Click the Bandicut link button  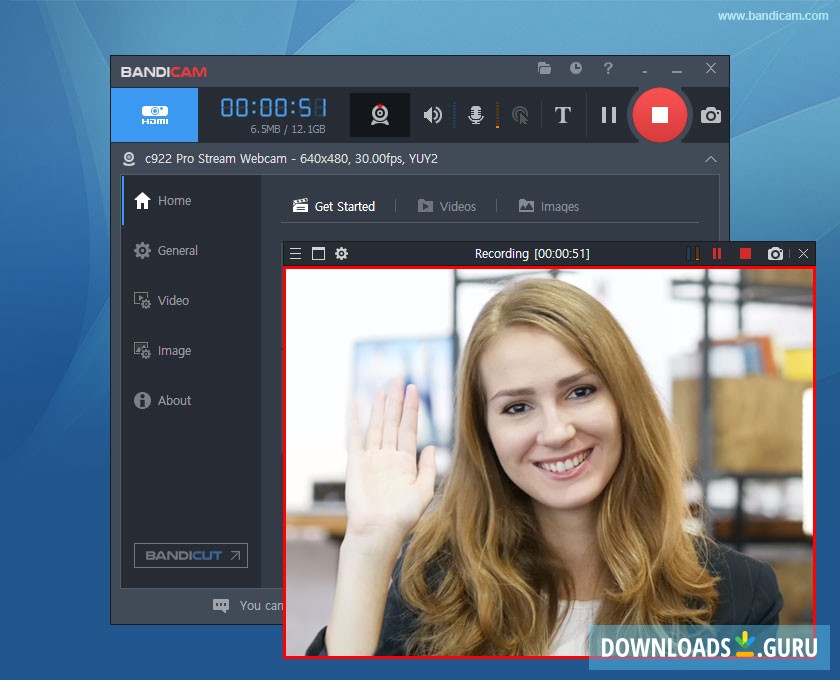point(191,556)
